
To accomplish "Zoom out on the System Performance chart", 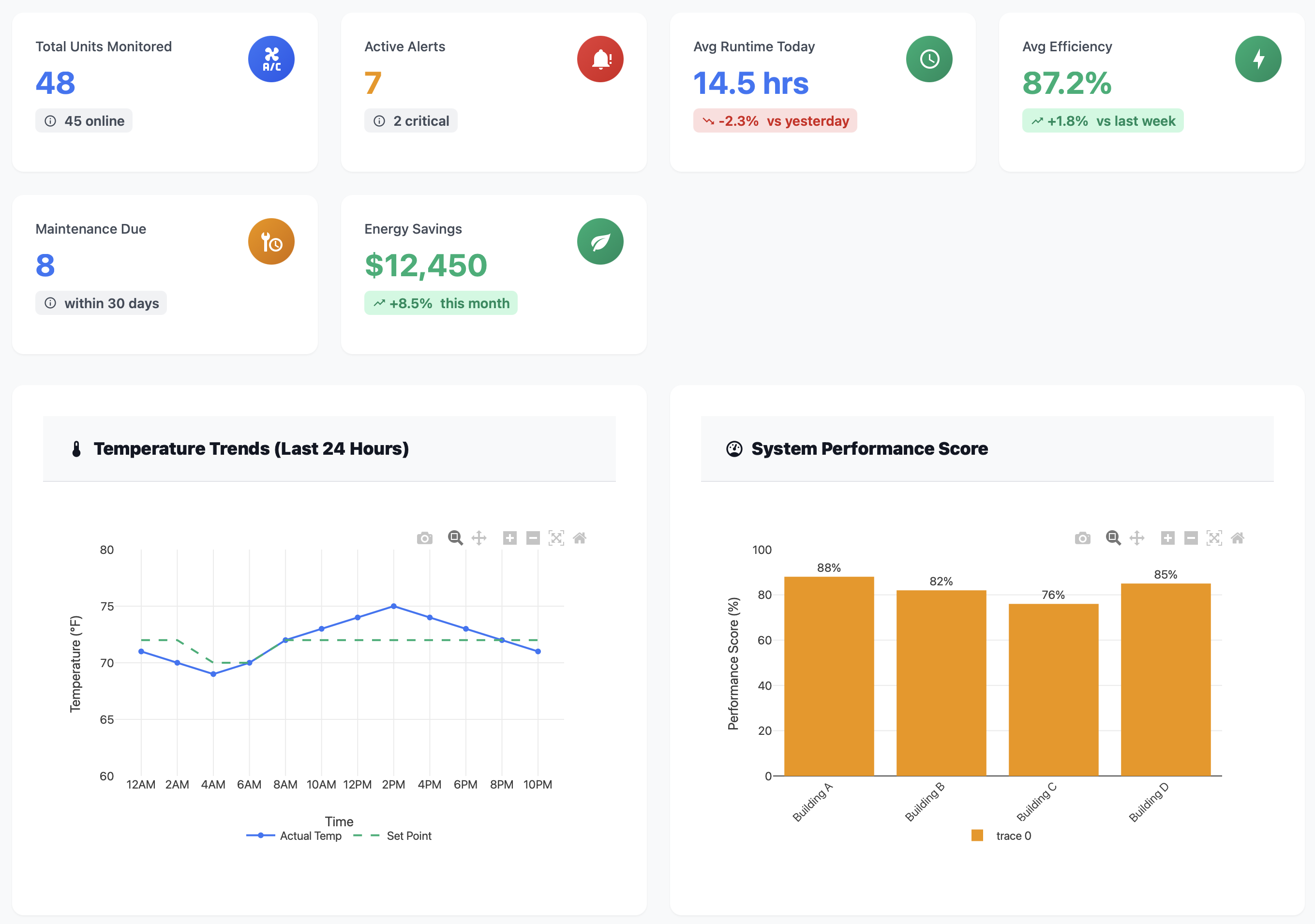I will (x=1191, y=537).
